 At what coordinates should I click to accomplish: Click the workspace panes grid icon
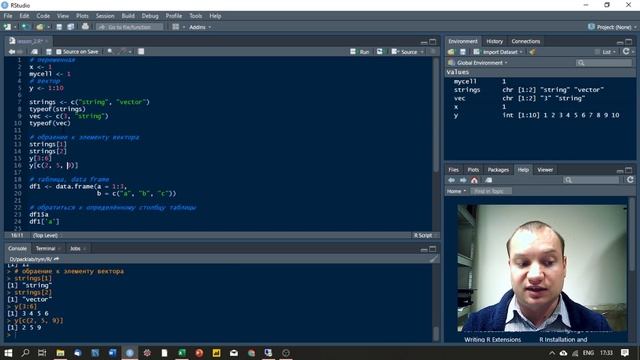tap(176, 27)
